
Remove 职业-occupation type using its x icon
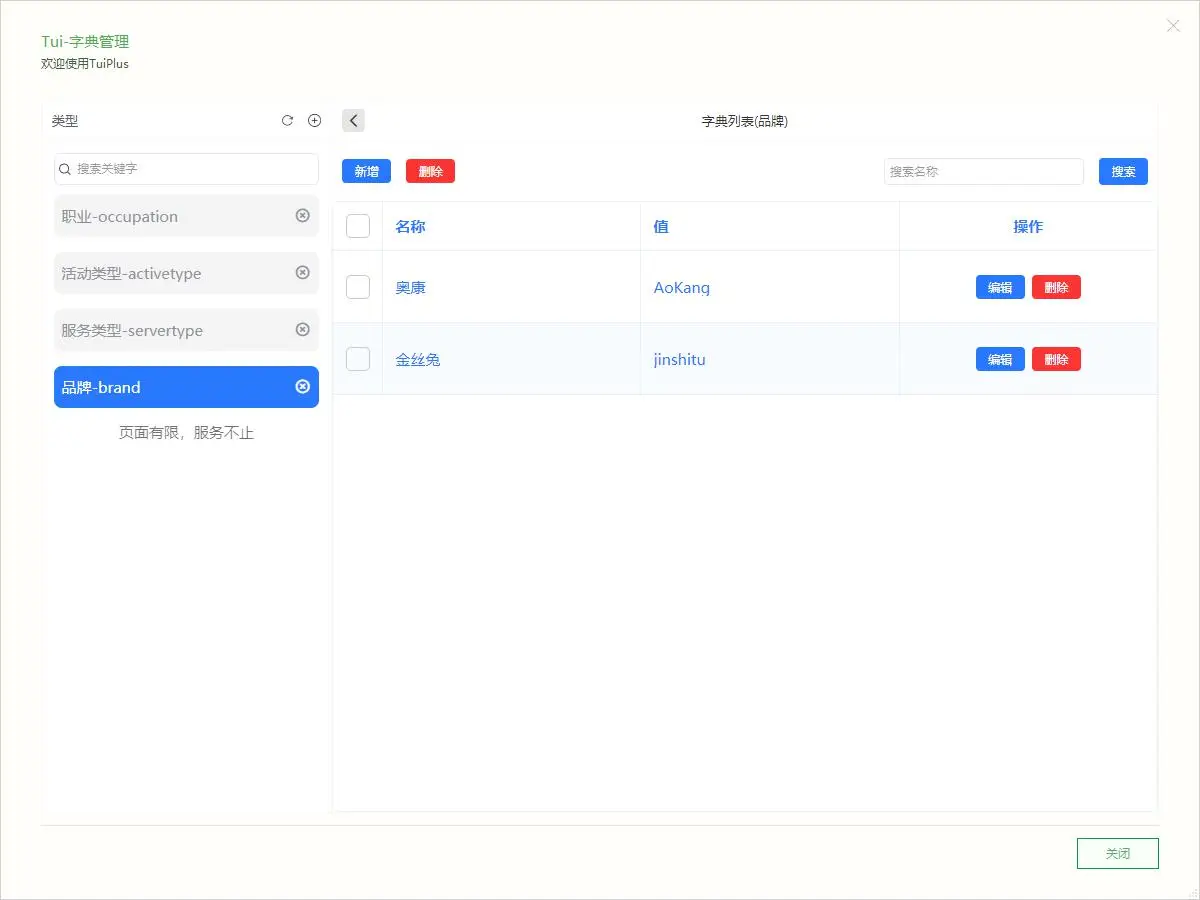(302, 216)
